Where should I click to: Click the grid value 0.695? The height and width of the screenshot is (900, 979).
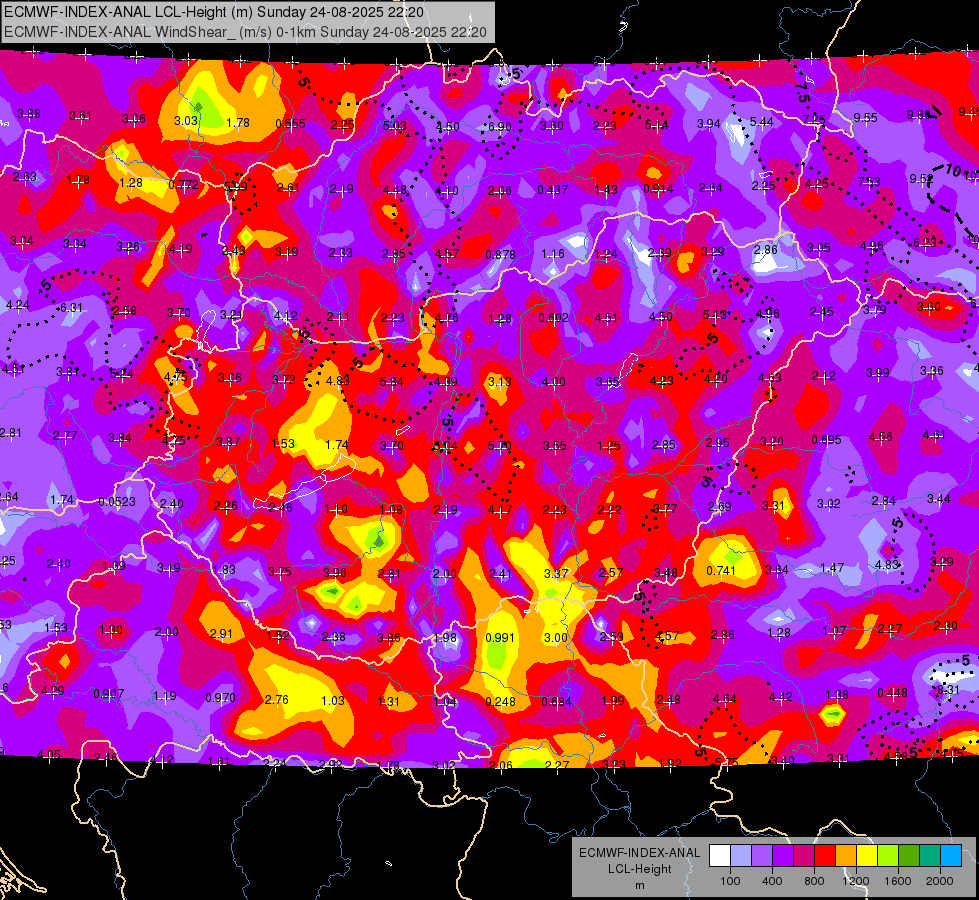826,440
